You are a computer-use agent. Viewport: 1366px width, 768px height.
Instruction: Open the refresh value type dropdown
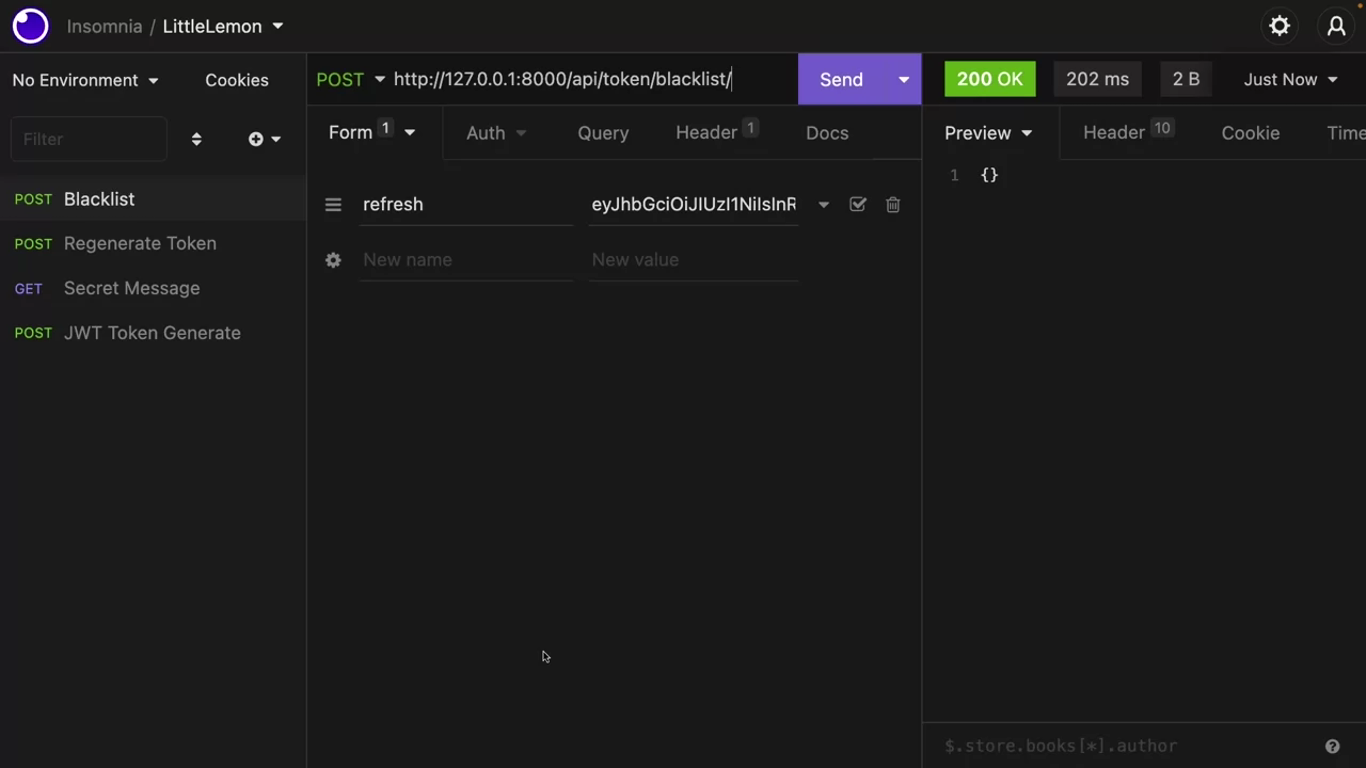[x=823, y=205]
